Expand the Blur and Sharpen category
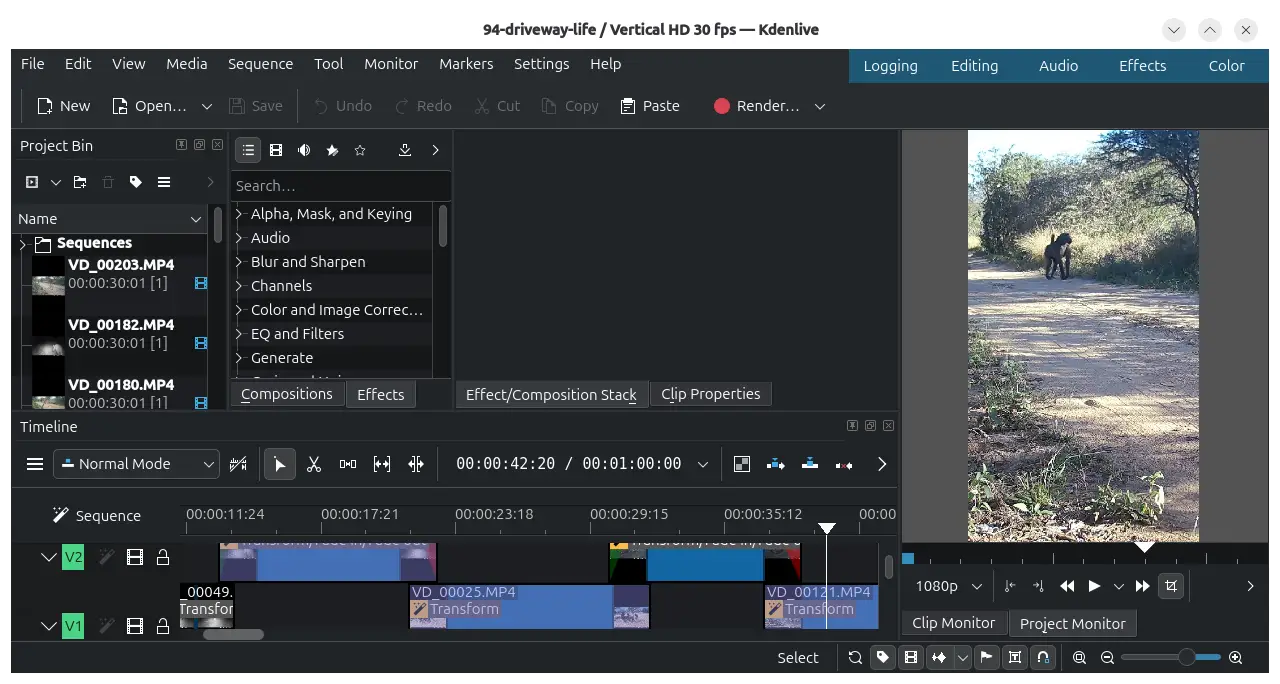This screenshot has height=684, width=1280. click(x=239, y=262)
